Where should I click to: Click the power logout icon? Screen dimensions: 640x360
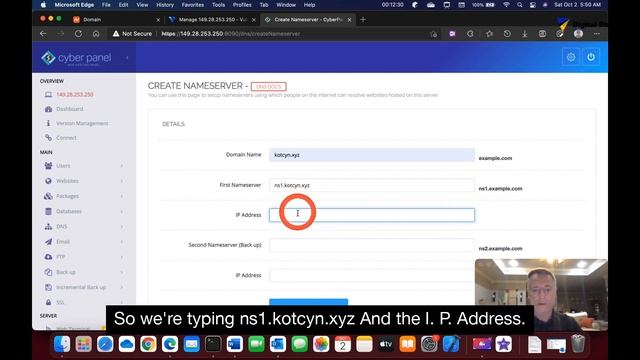pyautogui.click(x=591, y=57)
